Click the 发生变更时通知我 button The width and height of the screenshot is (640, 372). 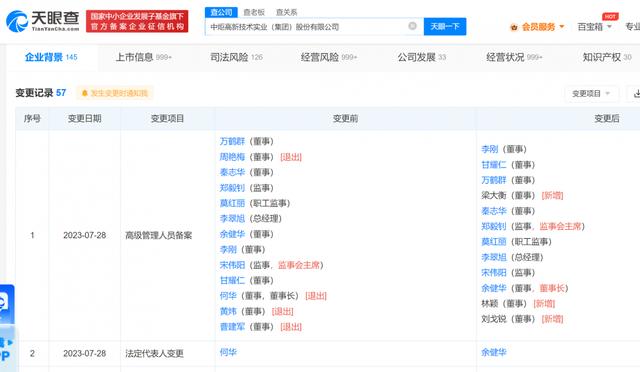[115, 93]
